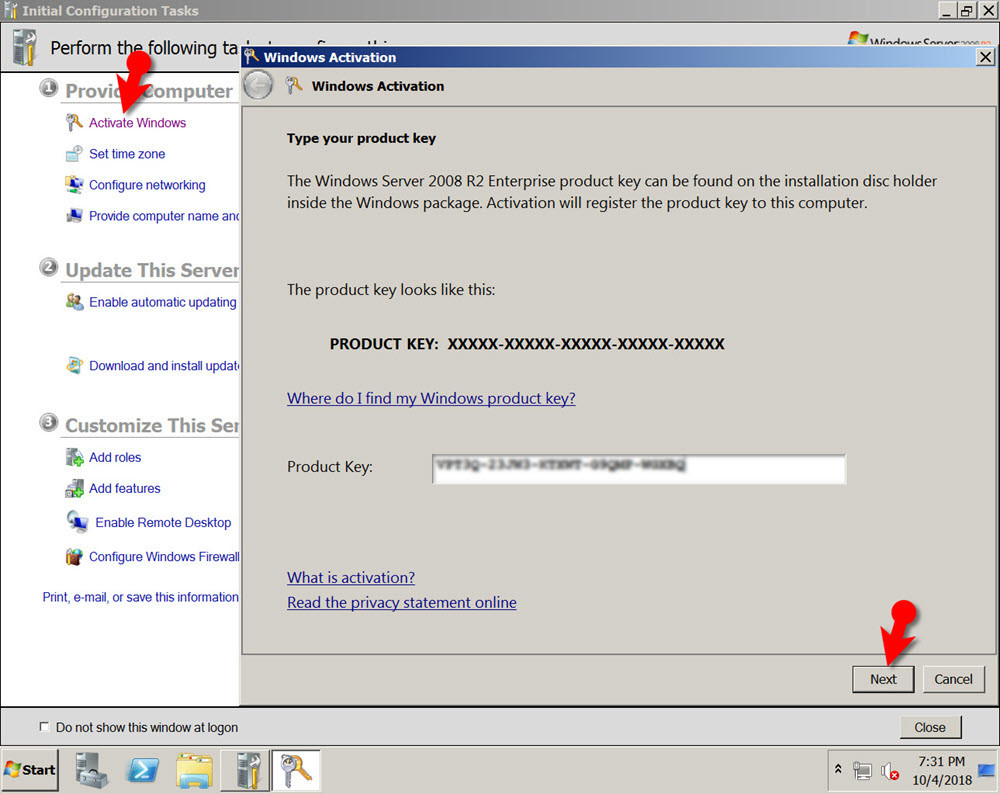Click the Enable Remote Desktop icon

77,522
